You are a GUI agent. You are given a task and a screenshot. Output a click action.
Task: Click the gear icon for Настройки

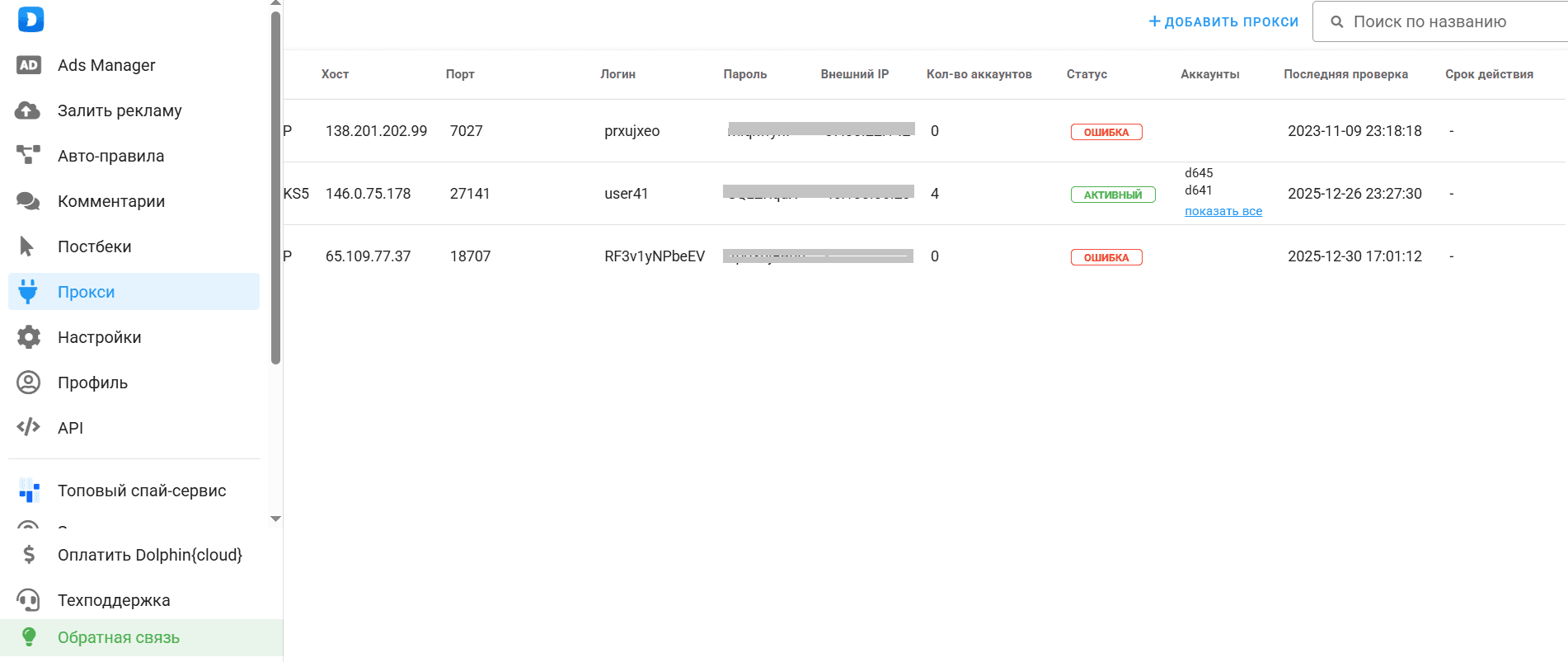point(29,337)
